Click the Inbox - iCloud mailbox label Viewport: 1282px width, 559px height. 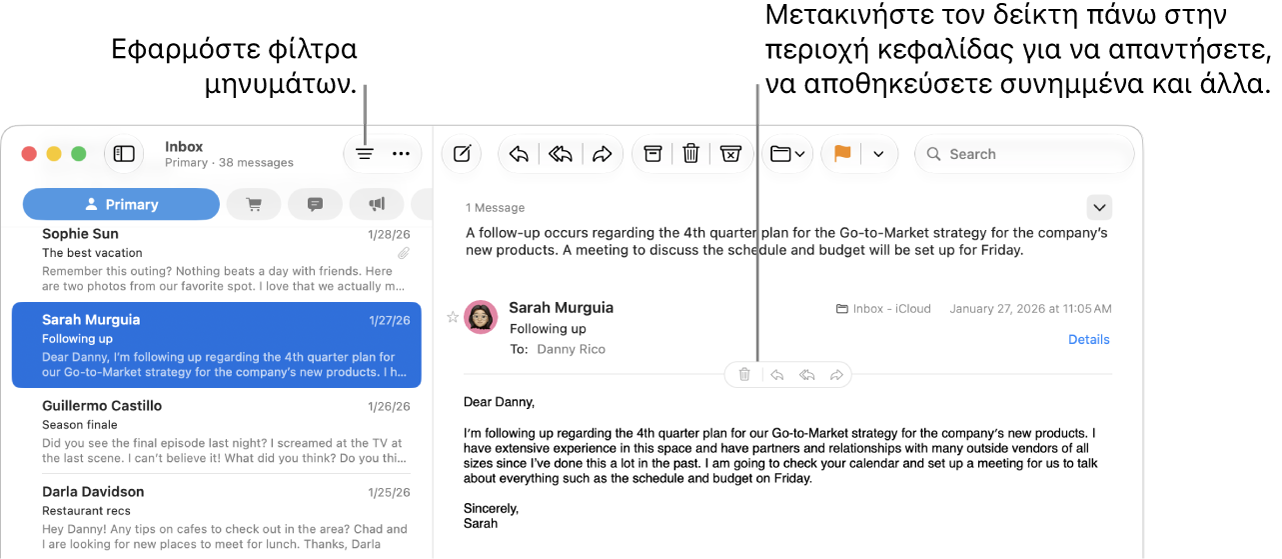tap(883, 309)
